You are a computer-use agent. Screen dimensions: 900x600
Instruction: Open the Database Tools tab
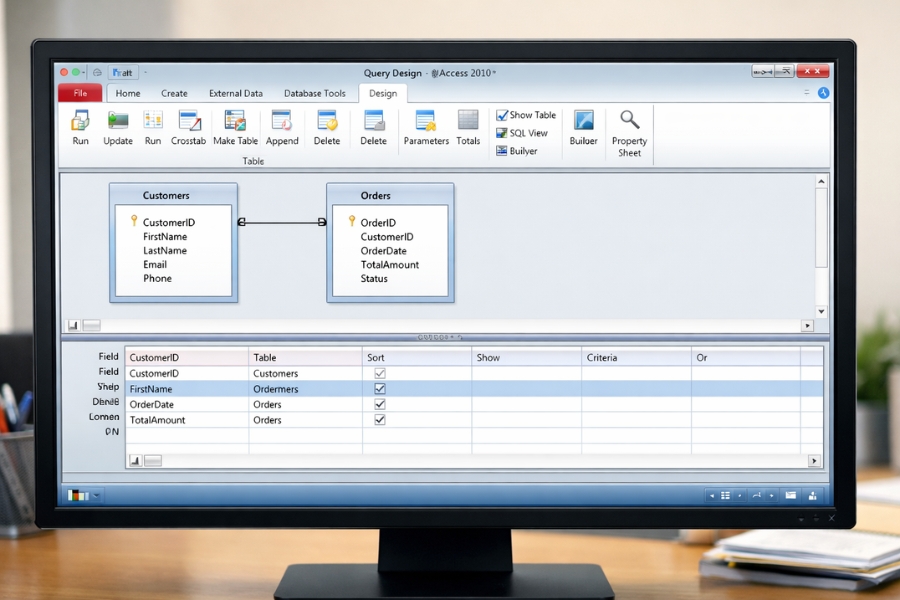315,93
